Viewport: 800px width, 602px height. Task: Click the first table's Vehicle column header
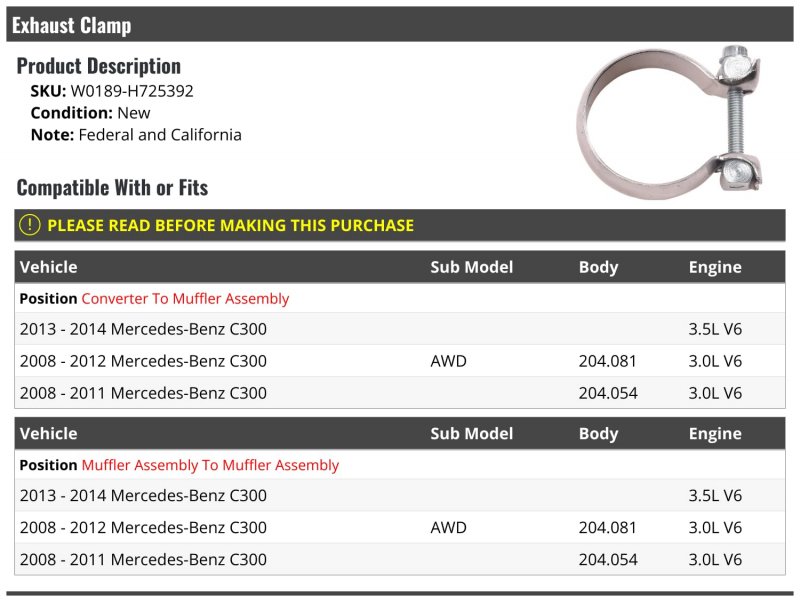[x=48, y=267]
